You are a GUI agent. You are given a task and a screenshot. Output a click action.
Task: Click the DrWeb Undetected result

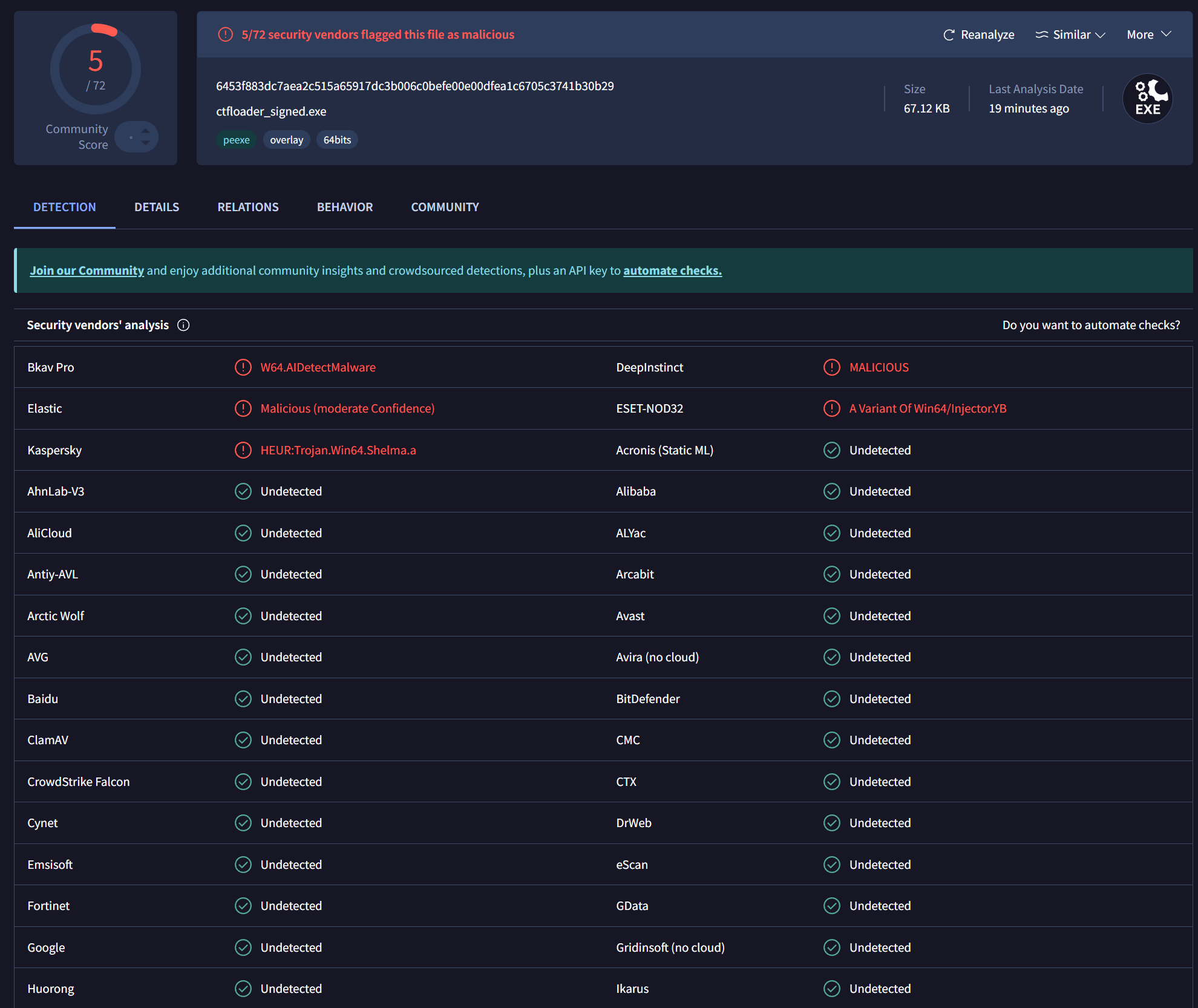[x=880, y=823]
